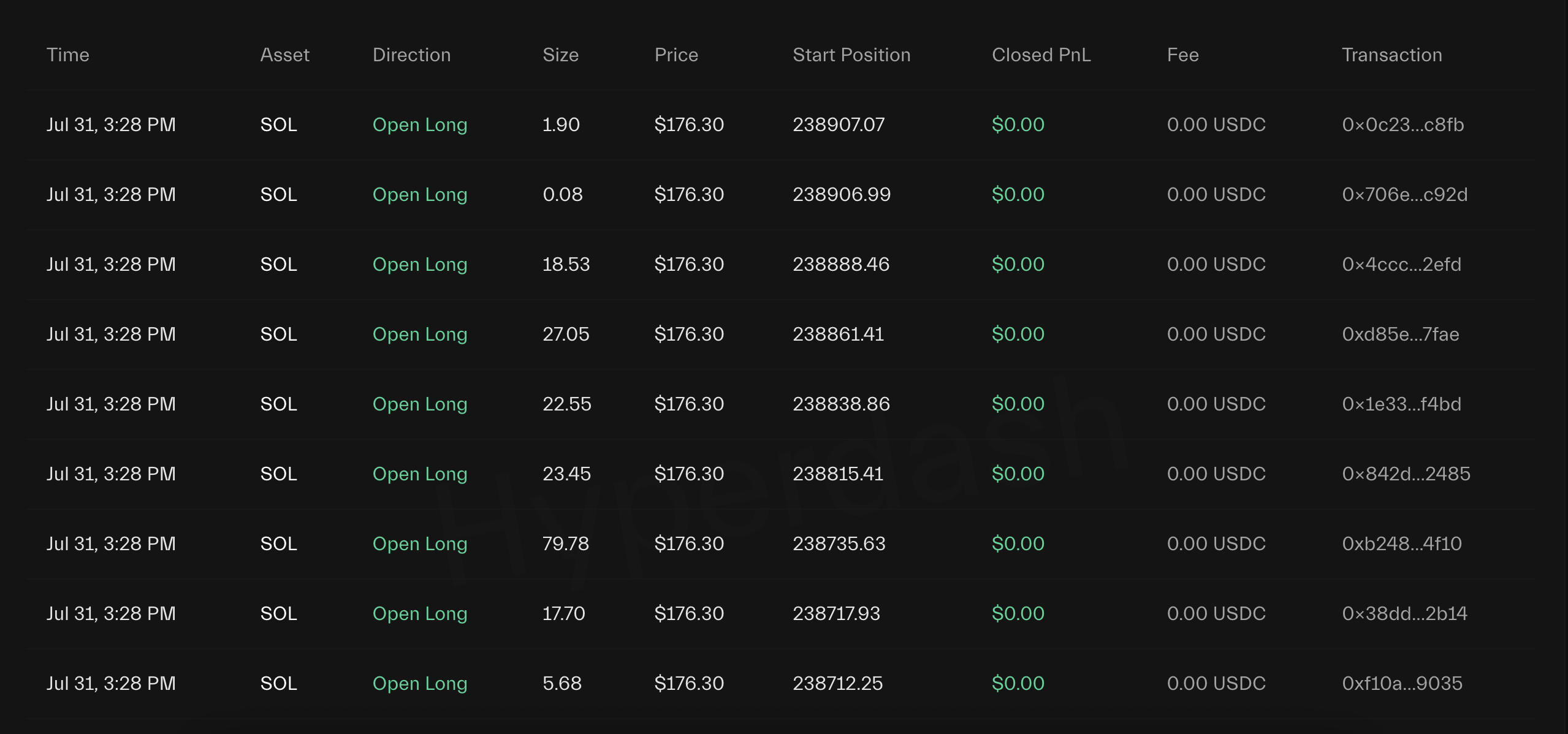Click the Transaction column header
This screenshot has height=734, width=1568.
pyautogui.click(x=1391, y=55)
